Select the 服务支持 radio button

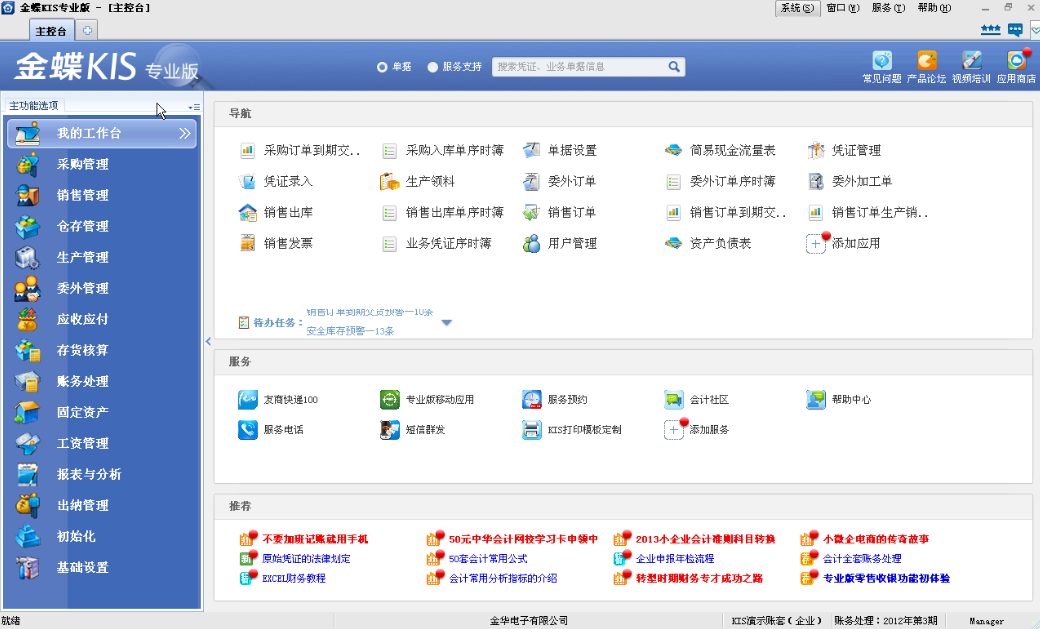pyautogui.click(x=433, y=67)
